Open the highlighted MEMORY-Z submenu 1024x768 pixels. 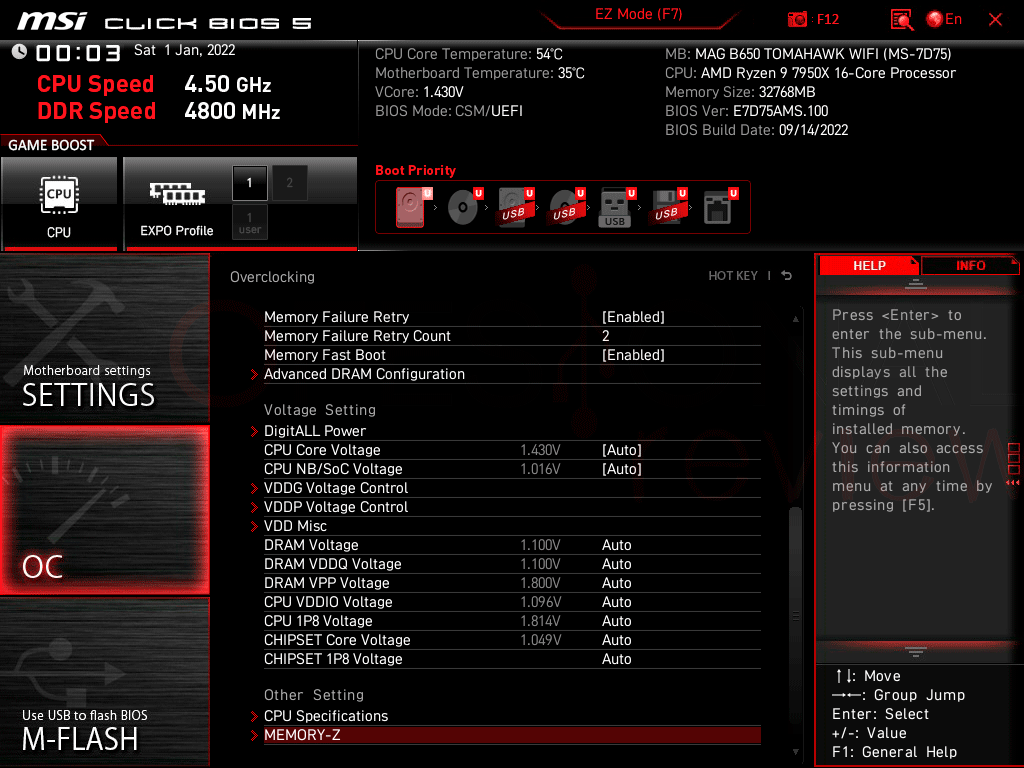pyautogui.click(x=512, y=735)
